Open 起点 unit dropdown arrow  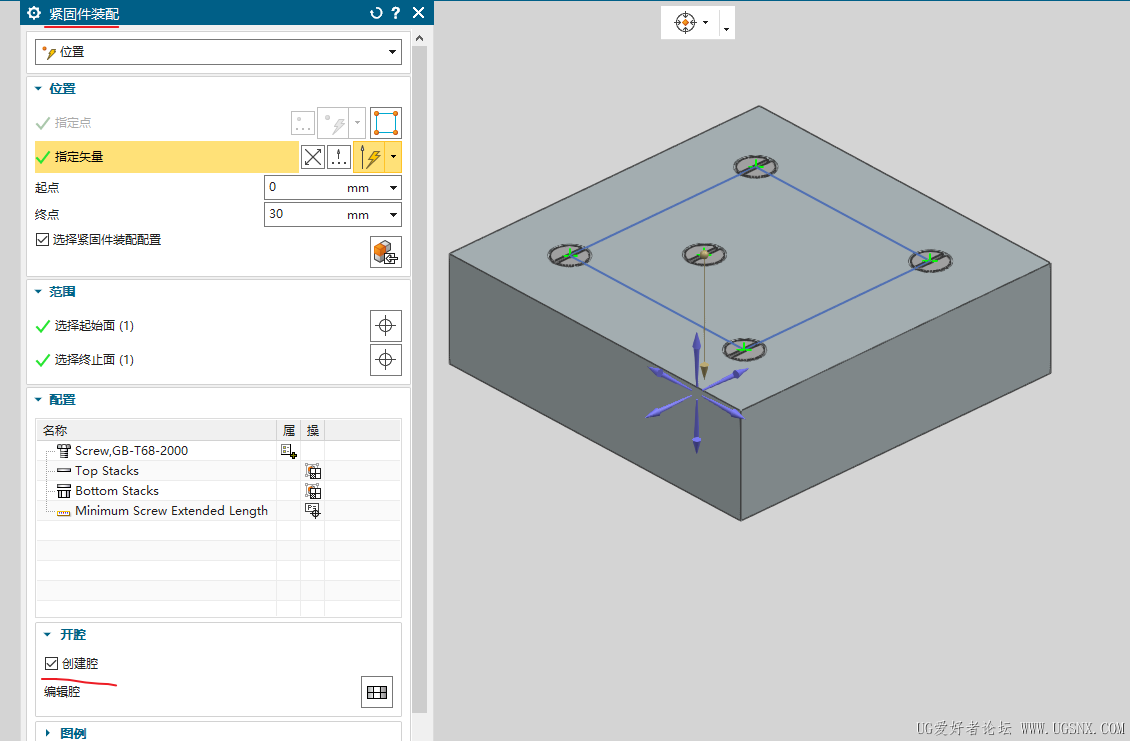pos(393,187)
